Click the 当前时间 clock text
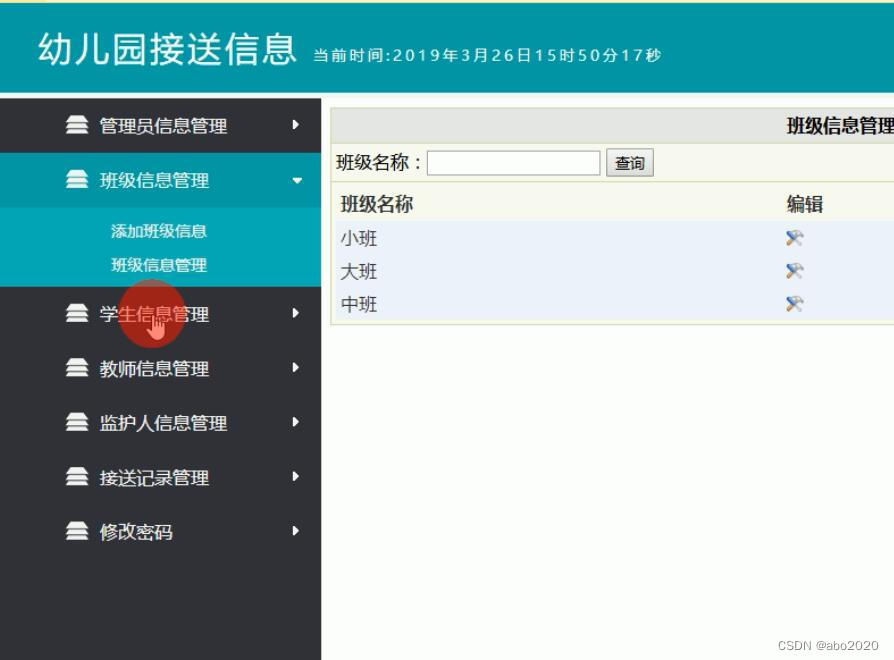 (x=487, y=55)
